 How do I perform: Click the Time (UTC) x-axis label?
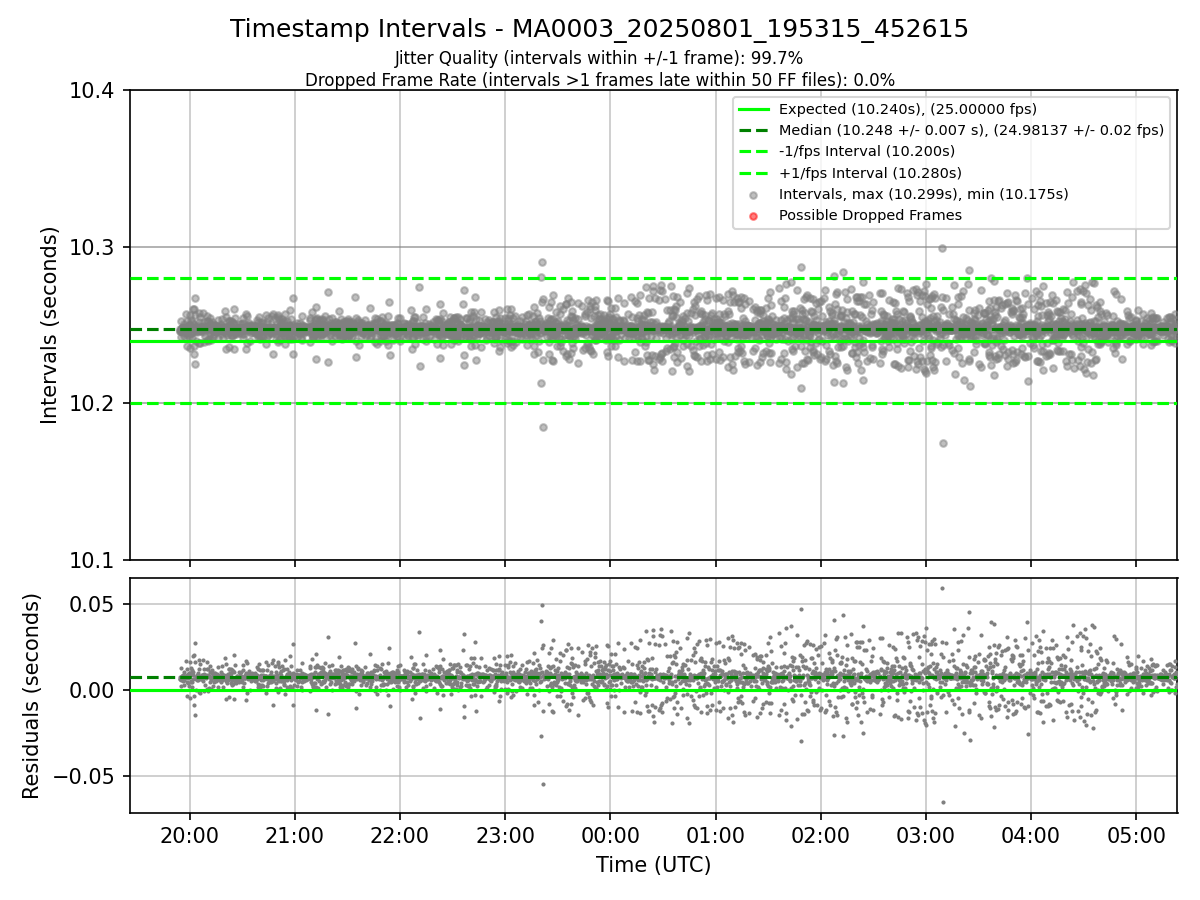point(653,865)
